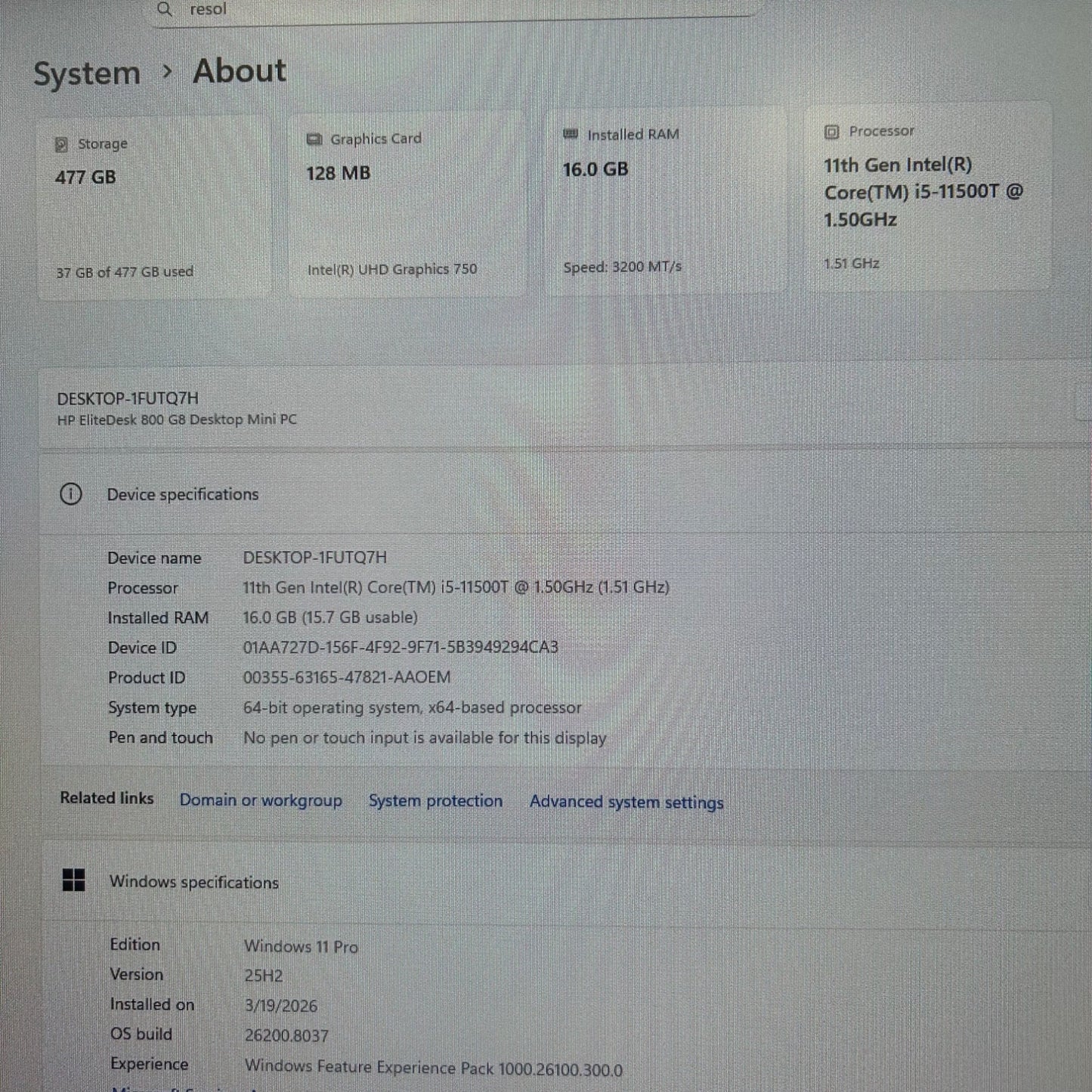Expand the Windows specifications section
The image size is (1092, 1092).
coord(194,882)
